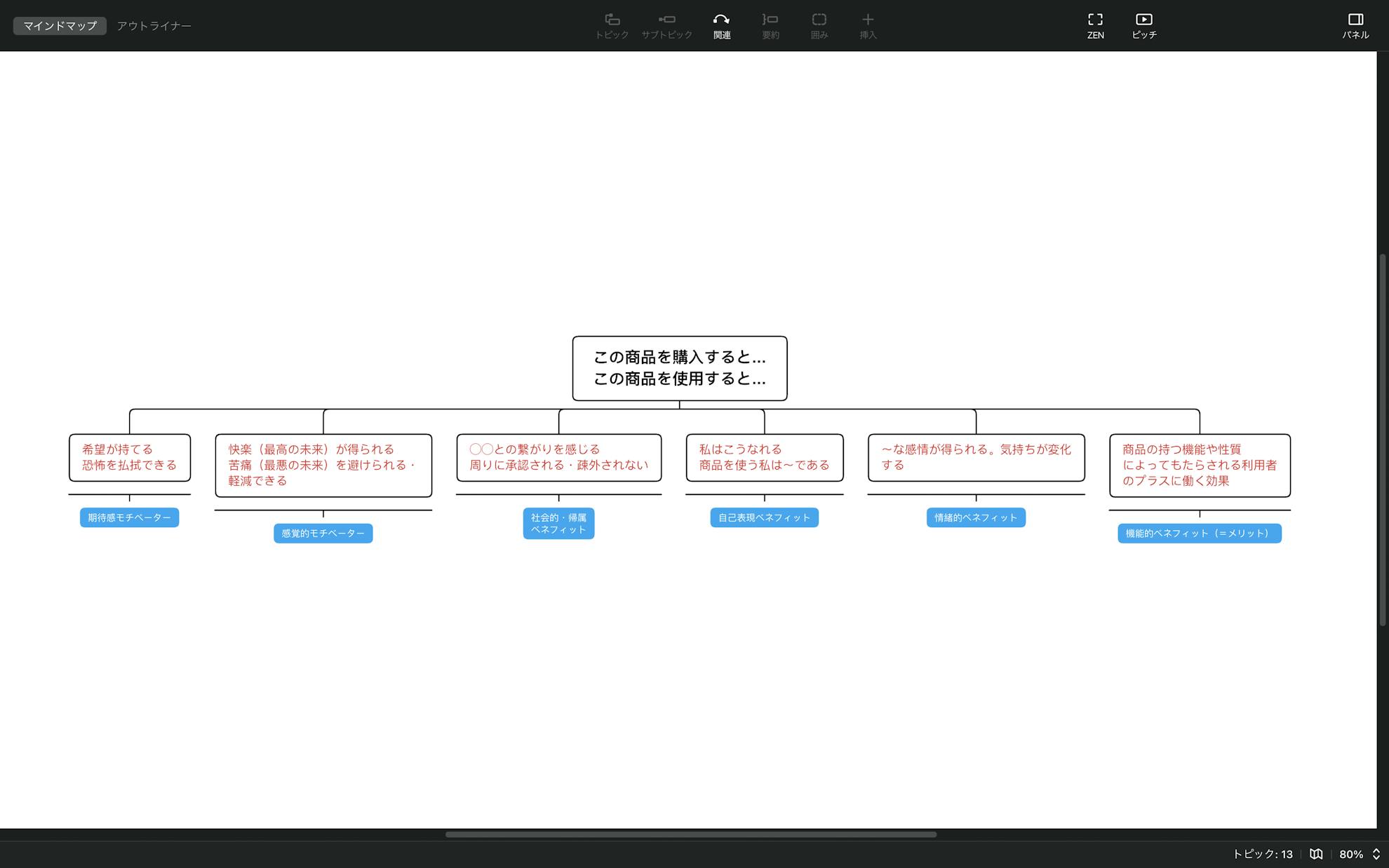Screen dimensions: 1389x868
Task: Switch to the Mind Map (マインドマップ) tab
Action: coord(60,26)
